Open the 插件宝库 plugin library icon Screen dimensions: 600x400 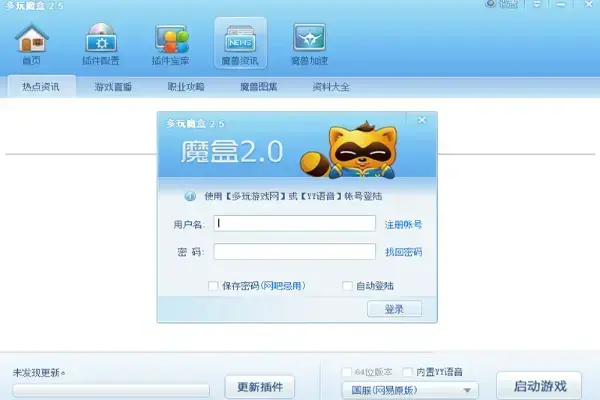click(171, 43)
